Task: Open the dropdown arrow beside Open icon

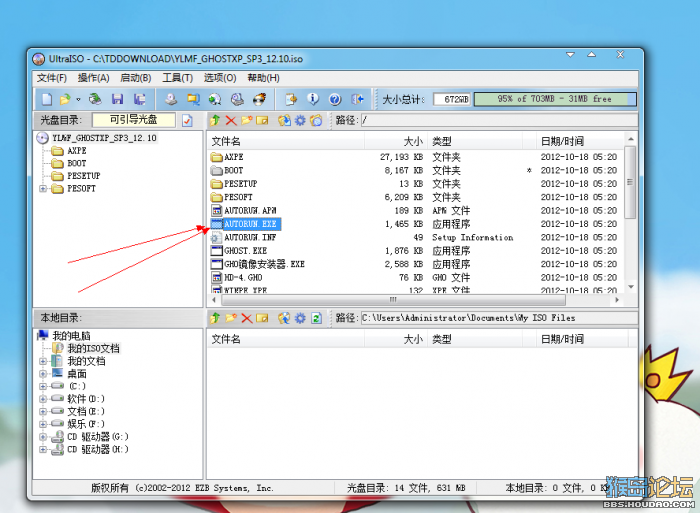Action: pos(78,100)
